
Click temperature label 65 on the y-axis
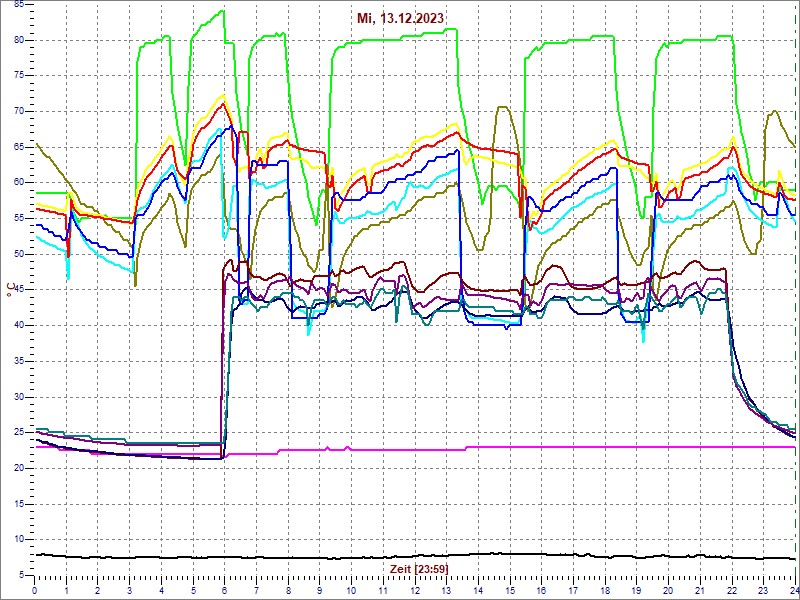point(18,147)
